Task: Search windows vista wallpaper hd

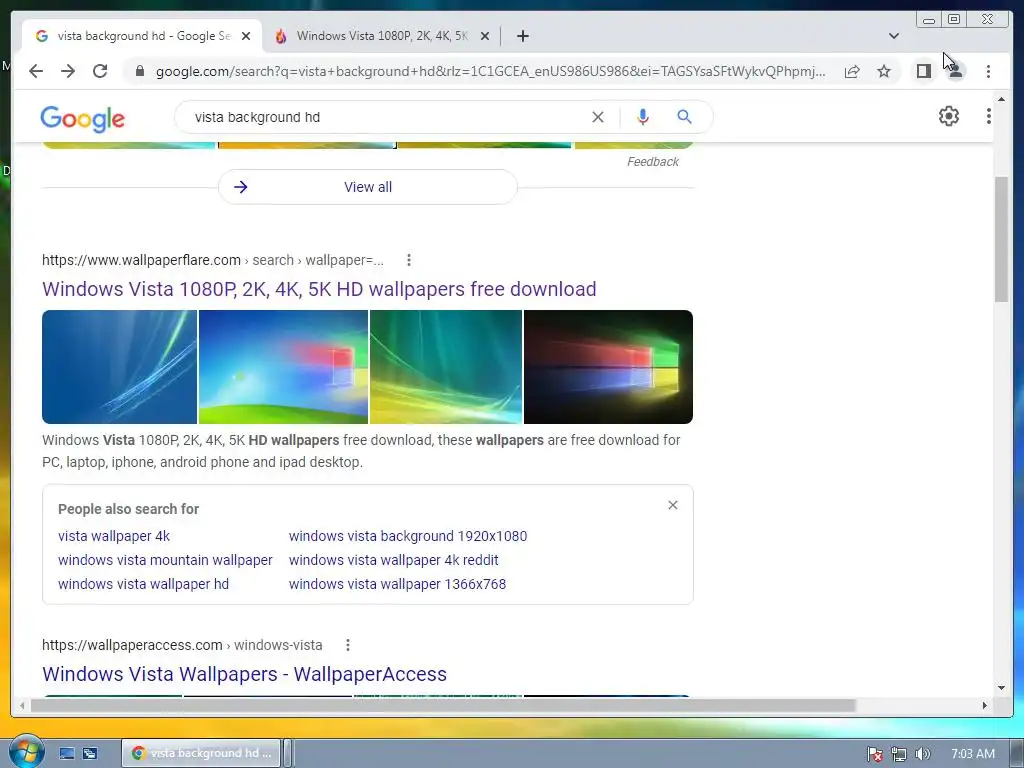Action: tap(144, 584)
